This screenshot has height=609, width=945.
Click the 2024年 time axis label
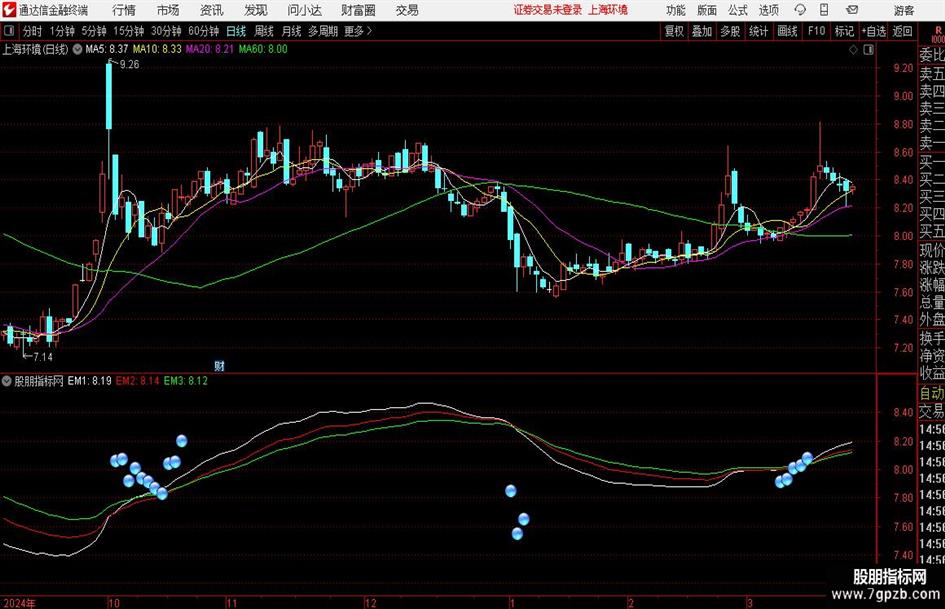coord(19,603)
